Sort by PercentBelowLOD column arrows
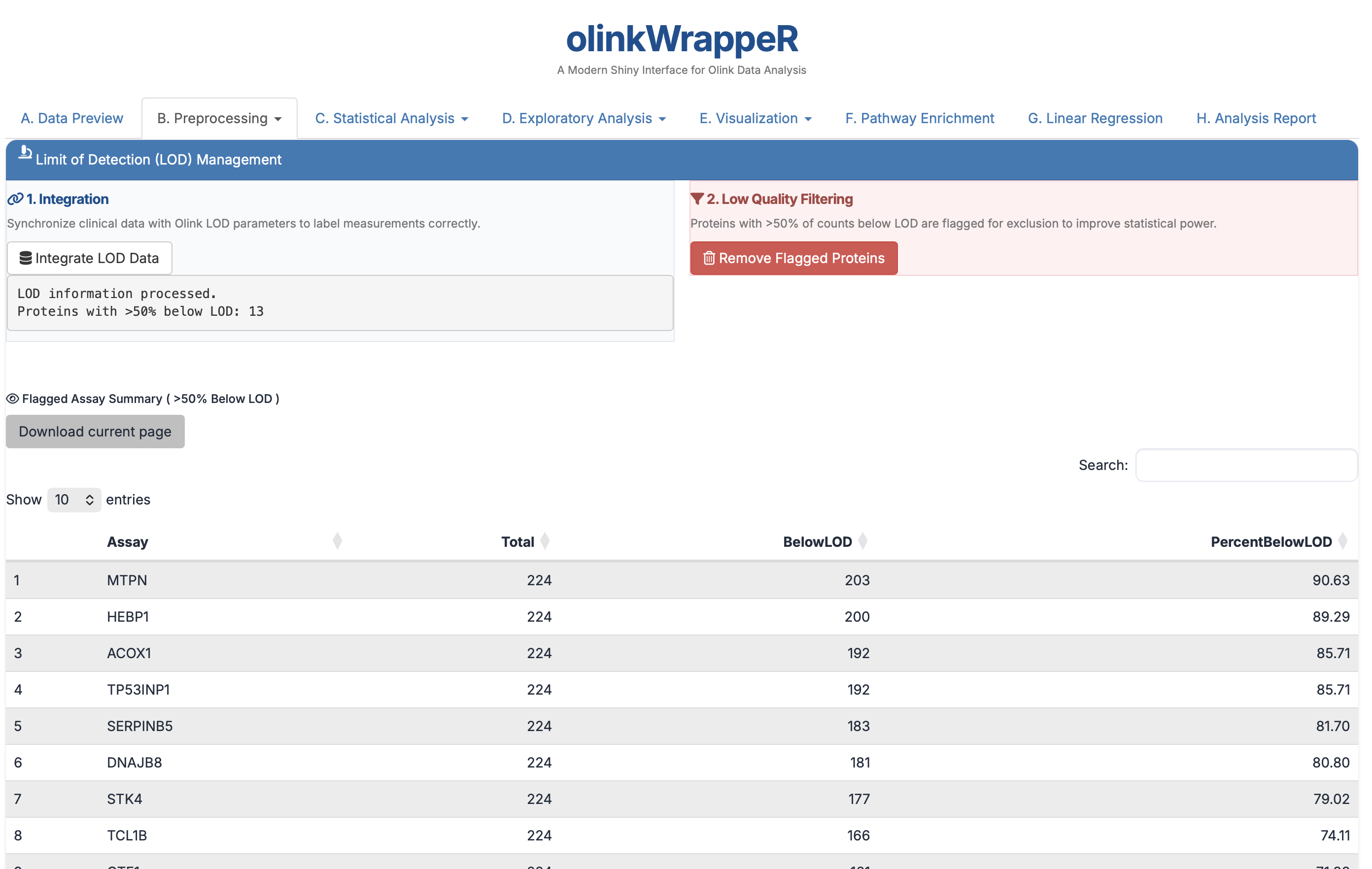Viewport: 1372px width, 869px height. tap(1342, 541)
